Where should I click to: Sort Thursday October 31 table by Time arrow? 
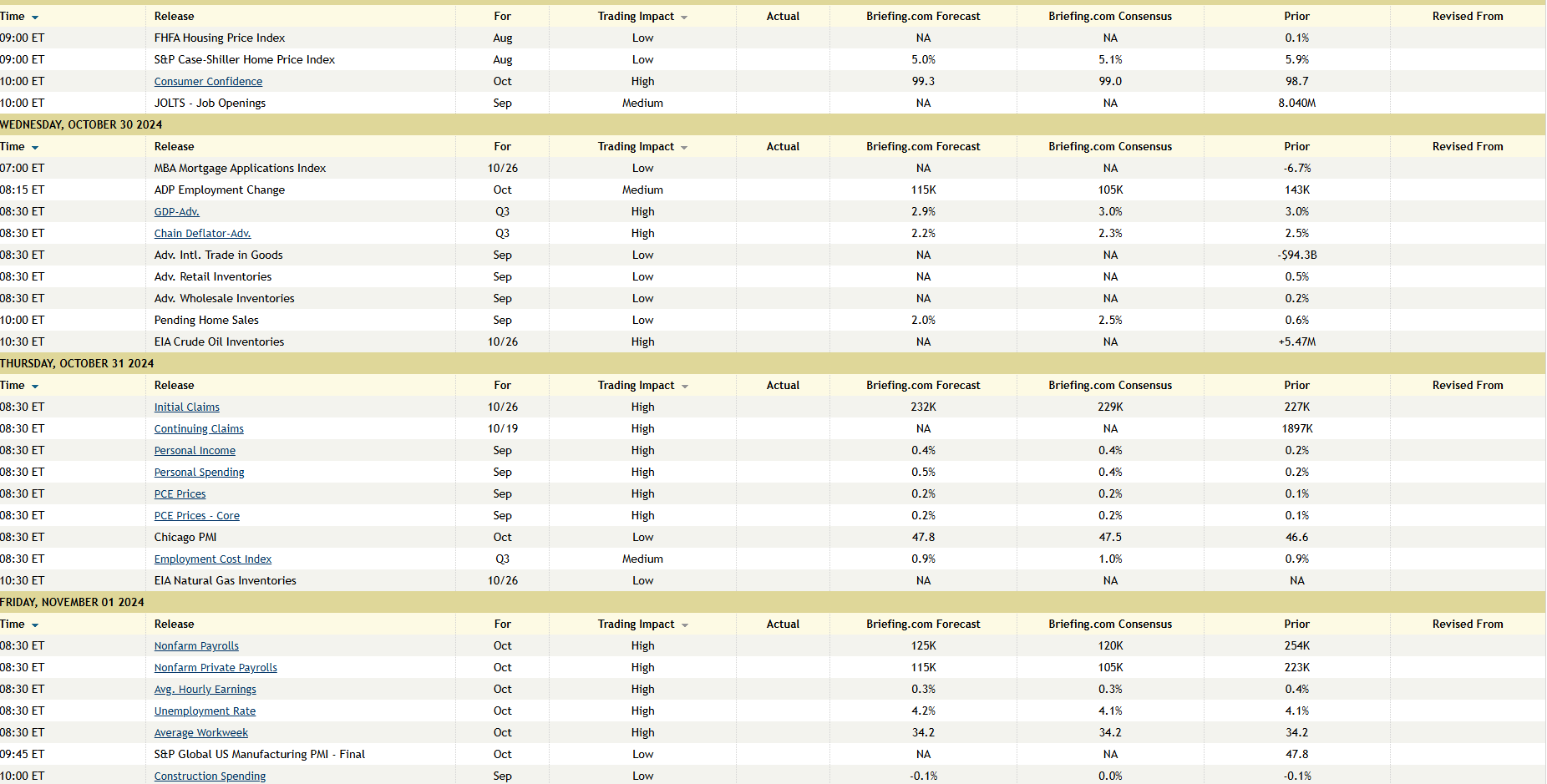35,387
